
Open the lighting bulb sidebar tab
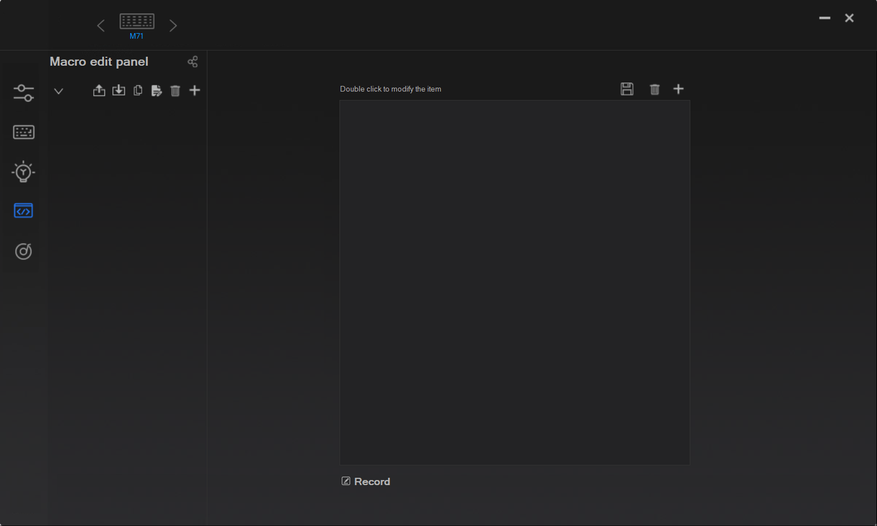pos(23,171)
